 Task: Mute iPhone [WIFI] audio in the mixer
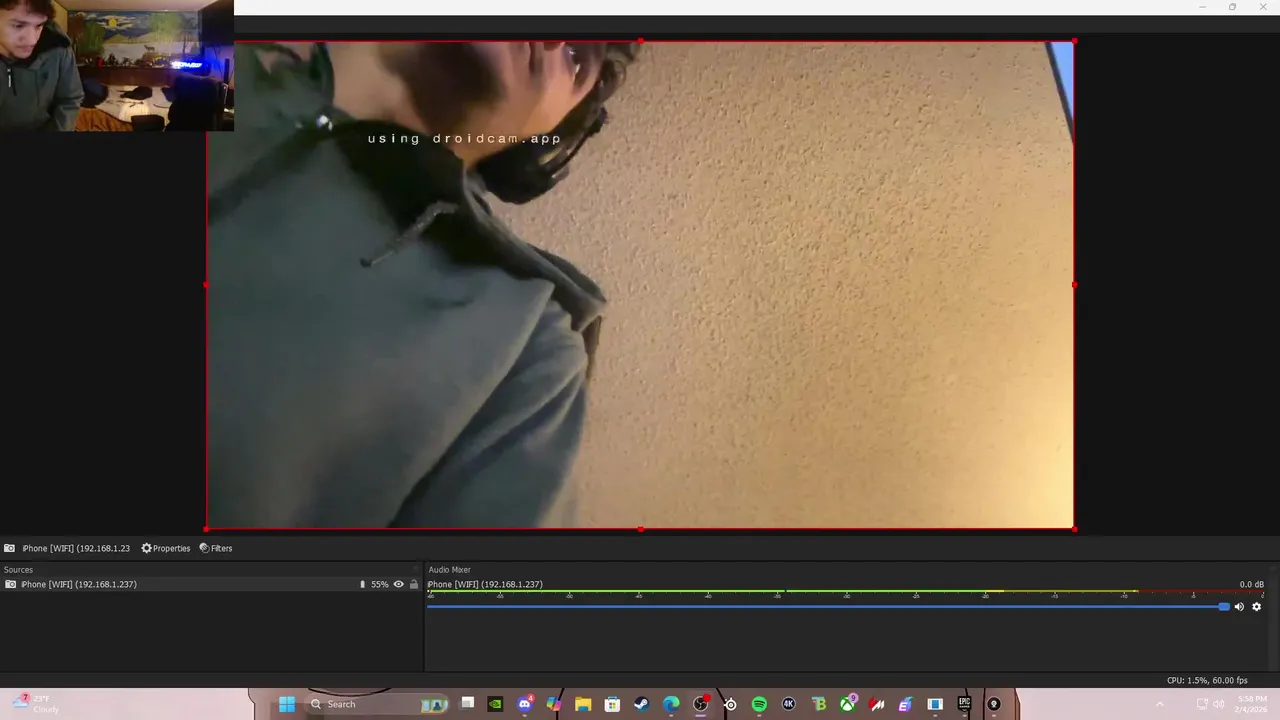pos(1239,607)
